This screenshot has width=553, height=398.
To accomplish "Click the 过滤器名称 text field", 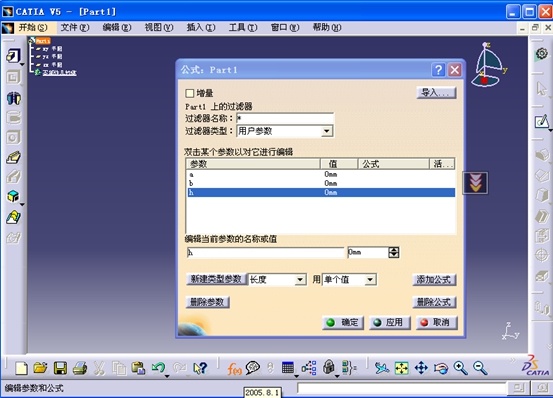I will 285,118.
